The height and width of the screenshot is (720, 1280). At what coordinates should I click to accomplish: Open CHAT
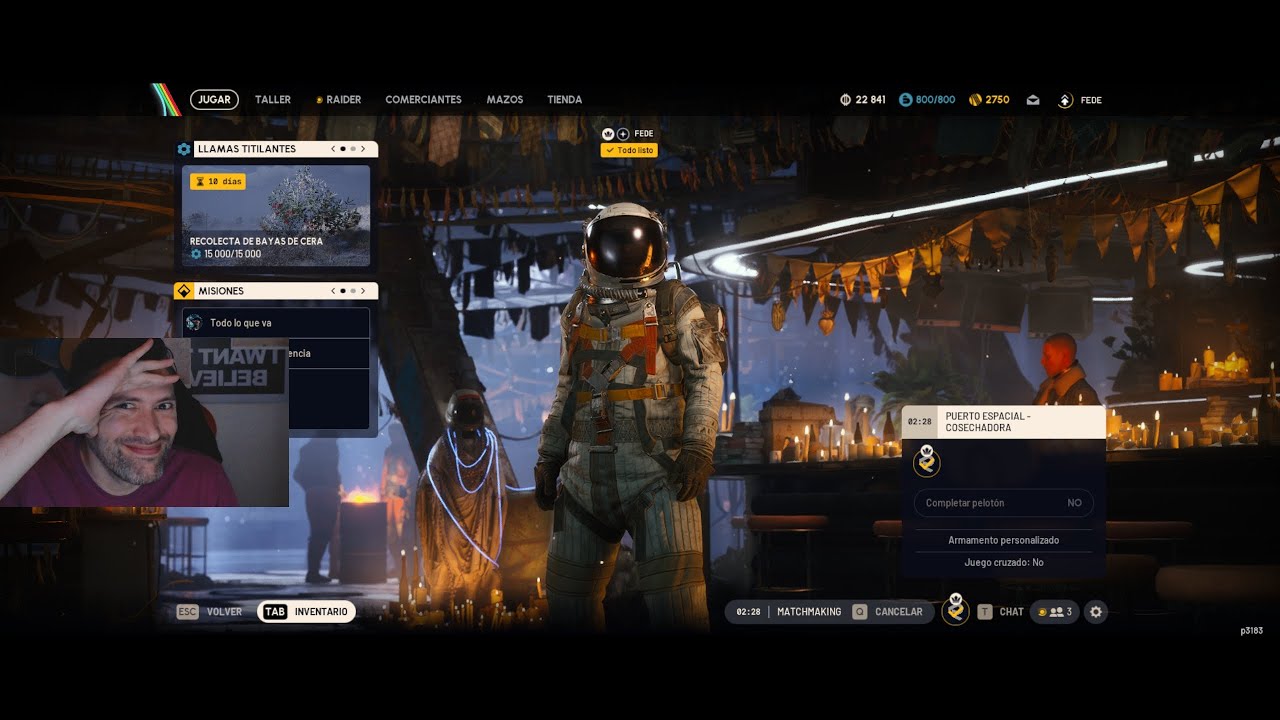pyautogui.click(x=1012, y=612)
